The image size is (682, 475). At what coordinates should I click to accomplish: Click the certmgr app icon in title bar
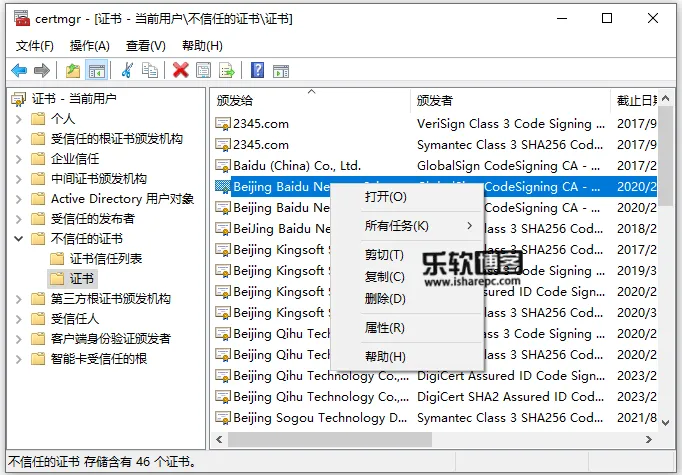point(22,19)
